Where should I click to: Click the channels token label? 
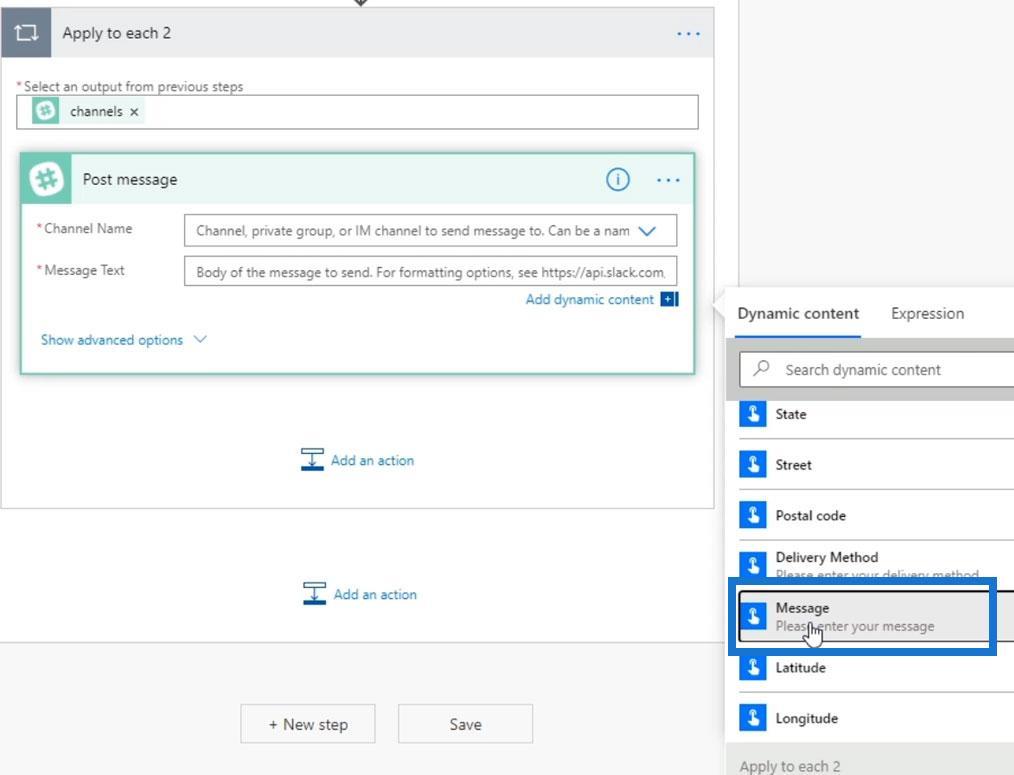point(96,111)
